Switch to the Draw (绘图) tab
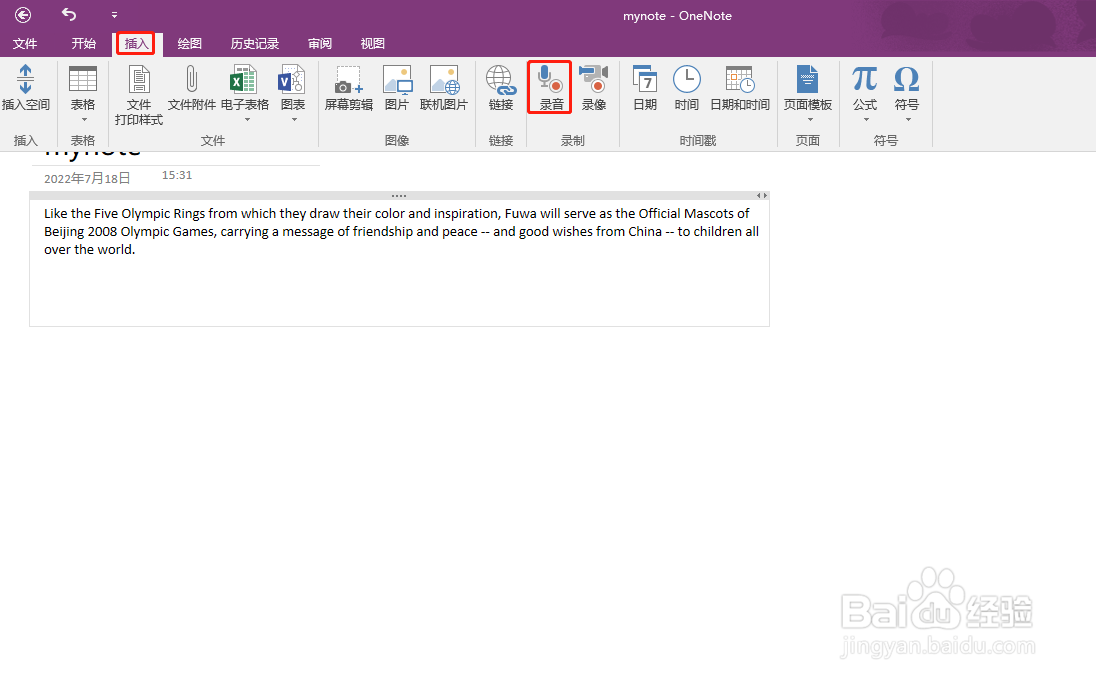Image resolution: width=1096 pixels, height=684 pixels. (189, 43)
